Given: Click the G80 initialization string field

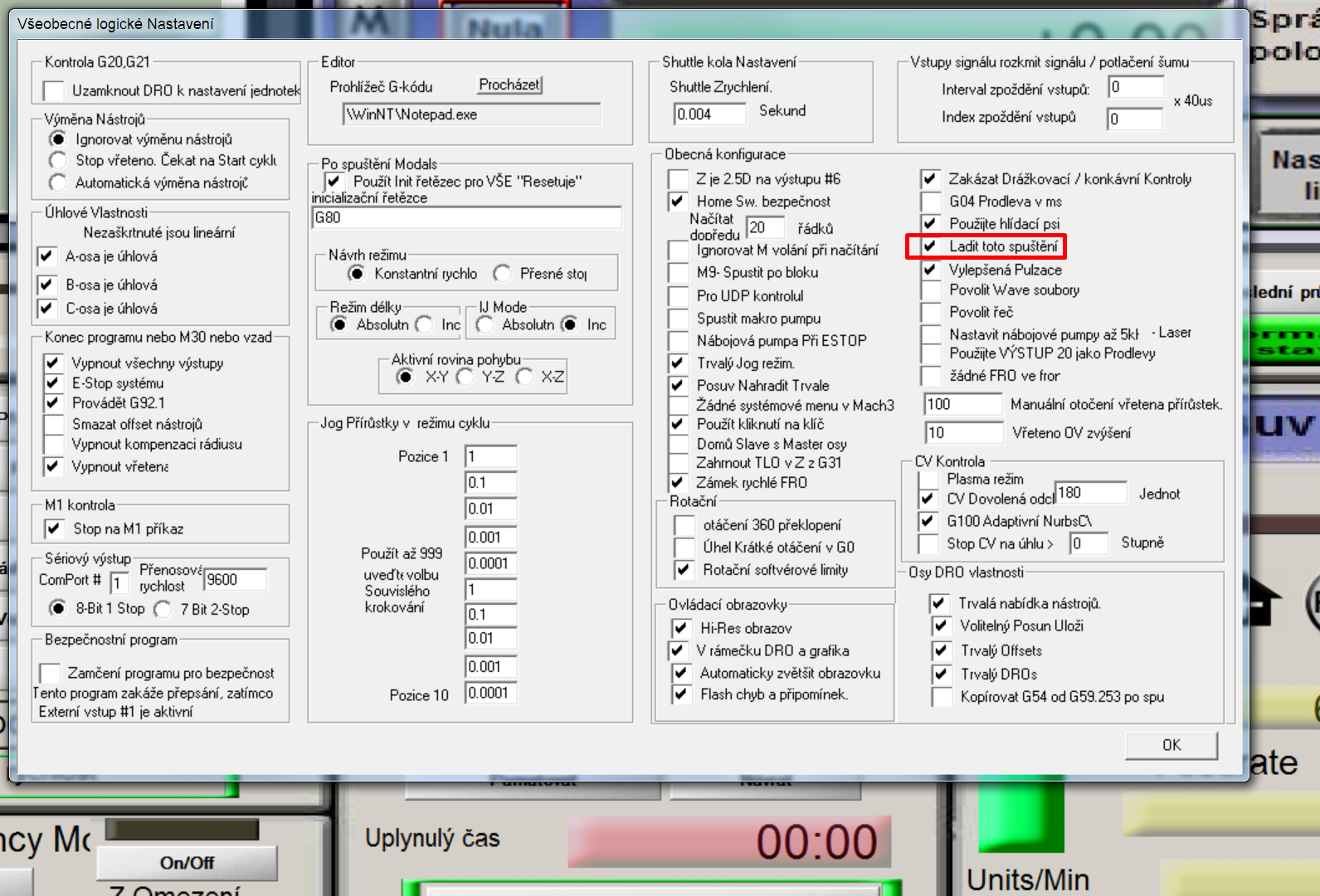Looking at the screenshot, I should pyautogui.click(x=466, y=217).
